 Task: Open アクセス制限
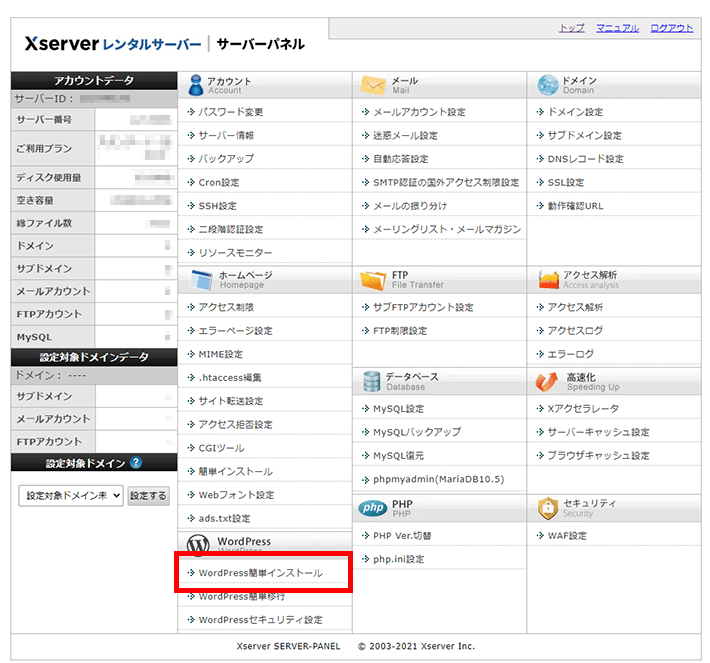point(226,307)
